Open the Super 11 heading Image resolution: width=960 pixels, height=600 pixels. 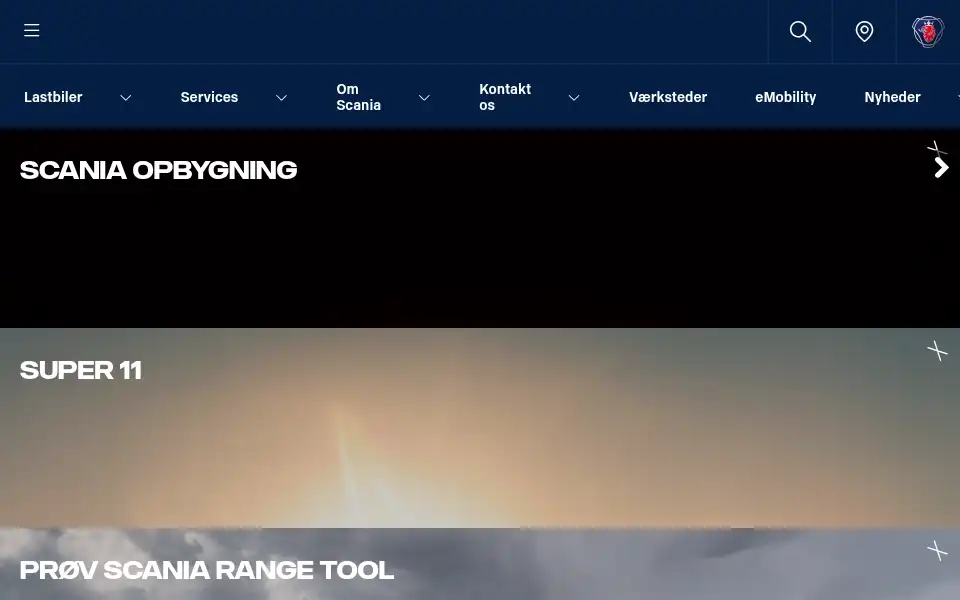coord(81,370)
